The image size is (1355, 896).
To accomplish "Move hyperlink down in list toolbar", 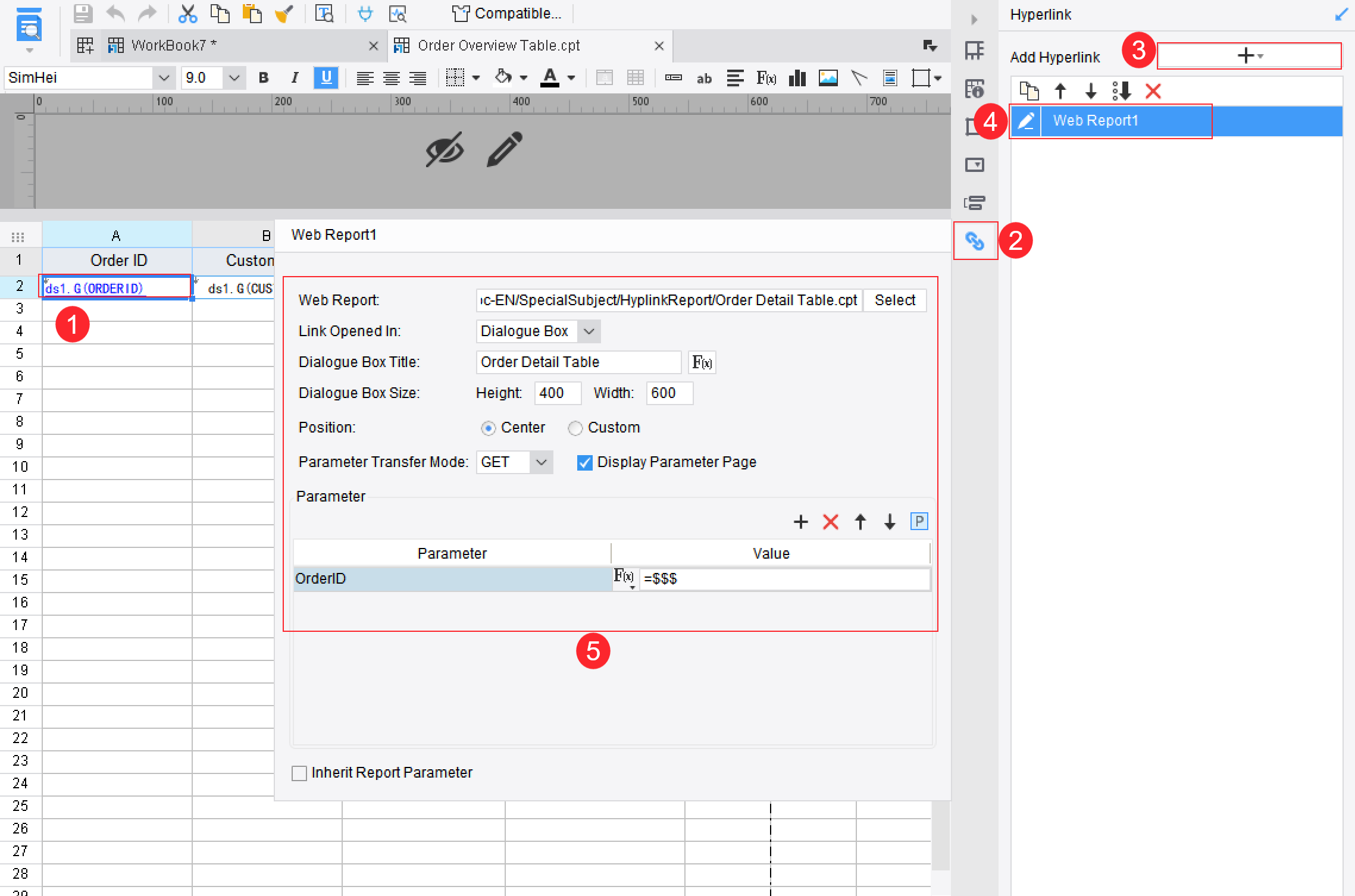I will (x=1091, y=91).
